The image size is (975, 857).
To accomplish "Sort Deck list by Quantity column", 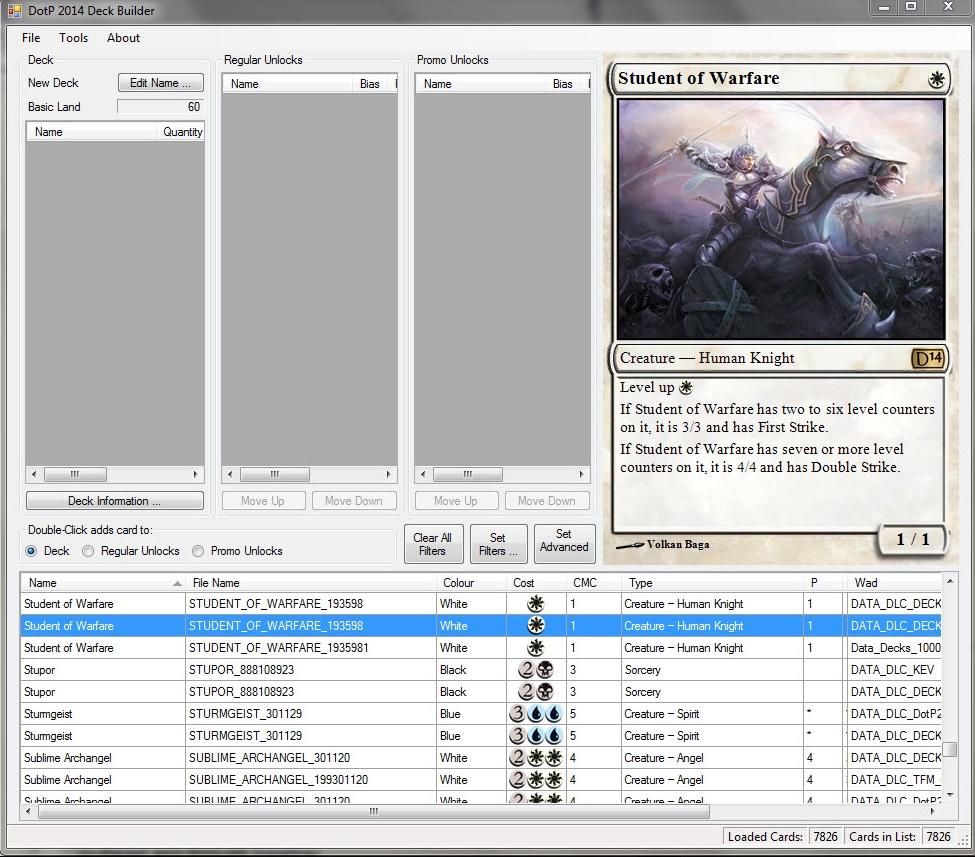I will pyautogui.click(x=180, y=132).
